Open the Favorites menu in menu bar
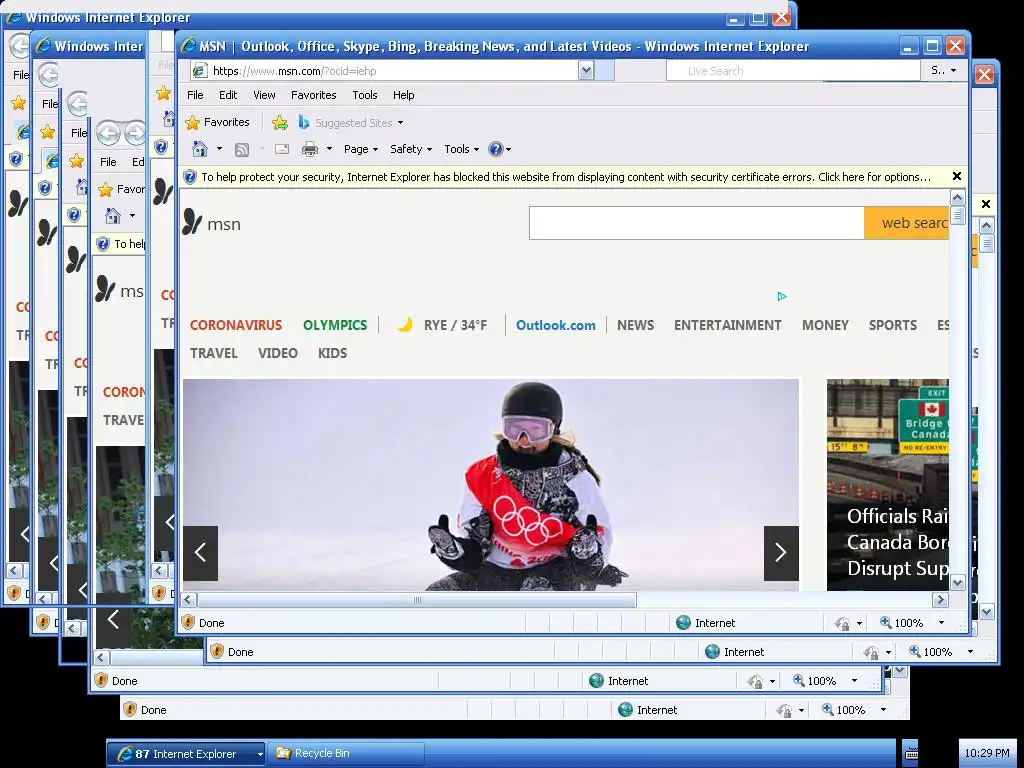1024x768 pixels. tap(313, 95)
